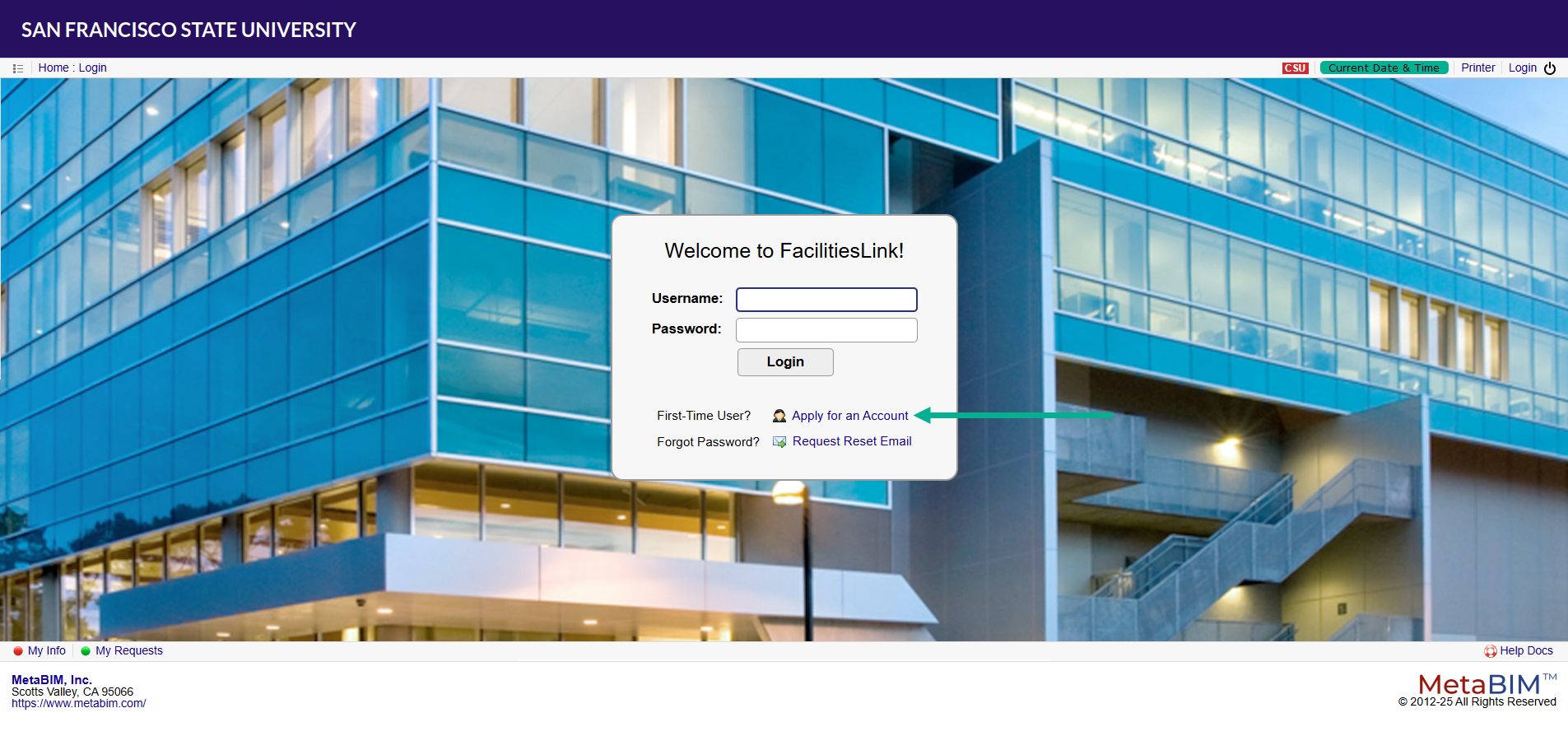
Task: Click the 'Username:' label
Action: pyautogui.click(x=687, y=298)
